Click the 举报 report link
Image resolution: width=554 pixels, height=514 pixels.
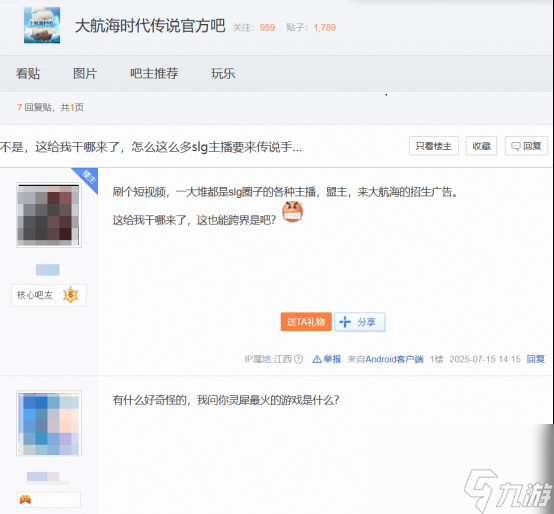click(327, 359)
